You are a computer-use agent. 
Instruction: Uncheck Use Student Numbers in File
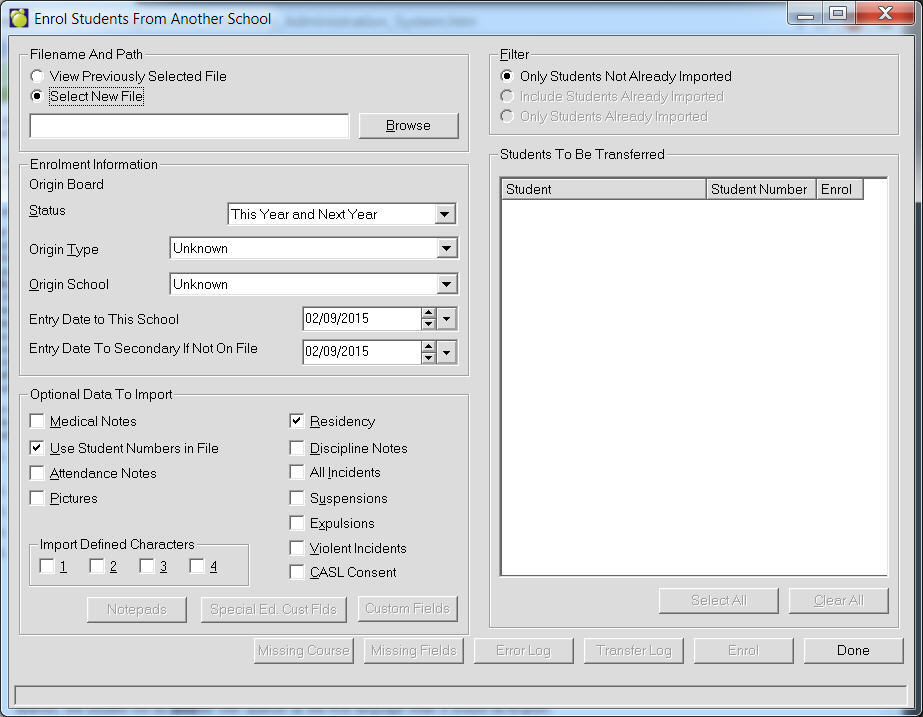pyautogui.click(x=37, y=448)
